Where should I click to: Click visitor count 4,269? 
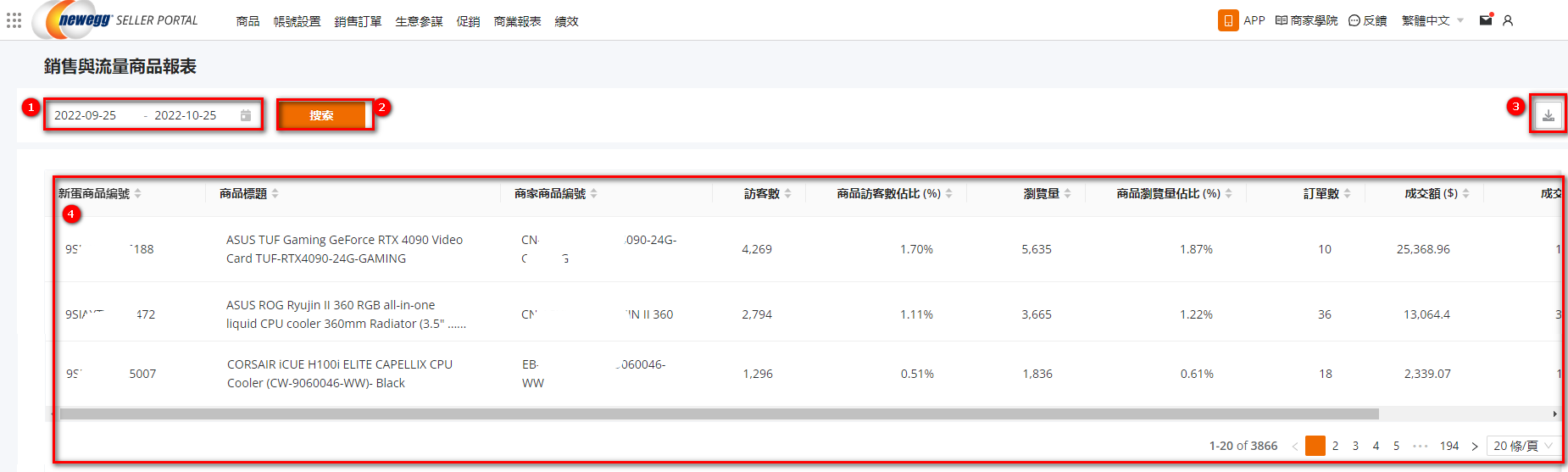click(757, 249)
